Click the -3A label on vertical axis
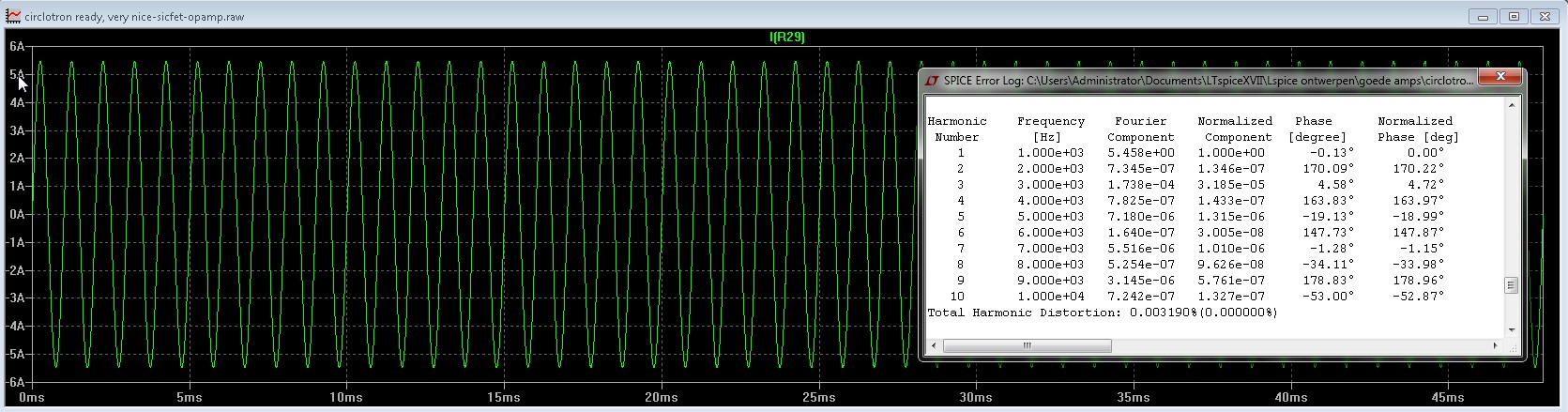Image resolution: width=1568 pixels, height=412 pixels. pos(14,298)
